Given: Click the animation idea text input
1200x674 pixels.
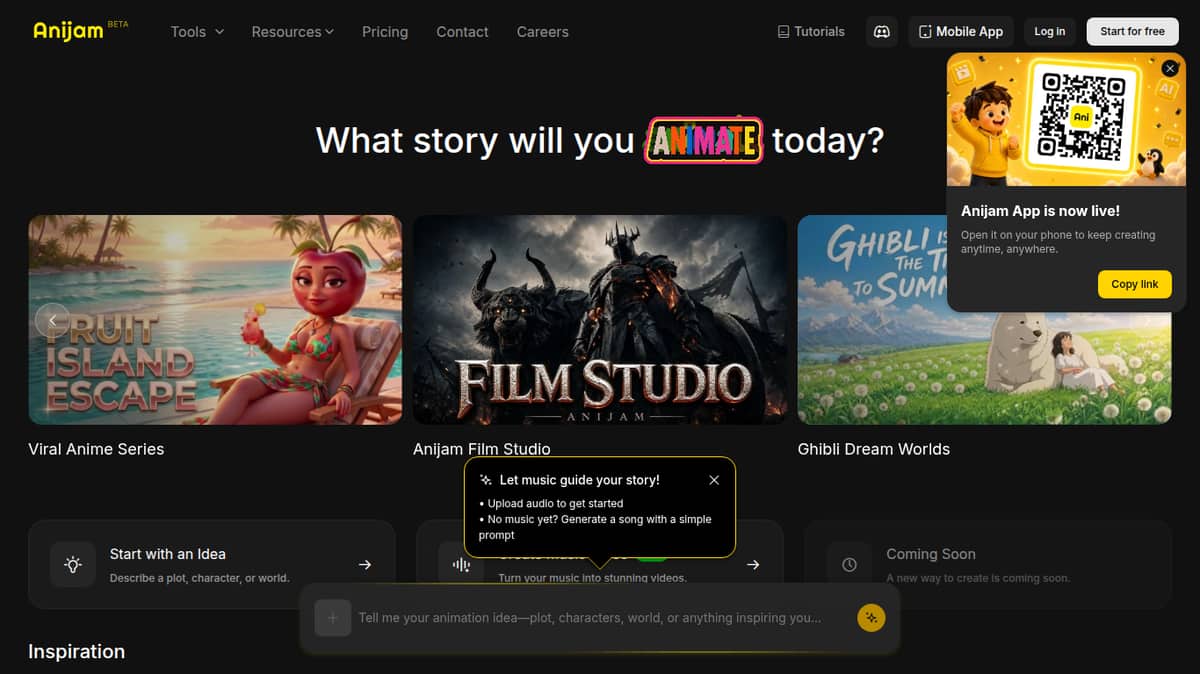Looking at the screenshot, I should point(602,618).
